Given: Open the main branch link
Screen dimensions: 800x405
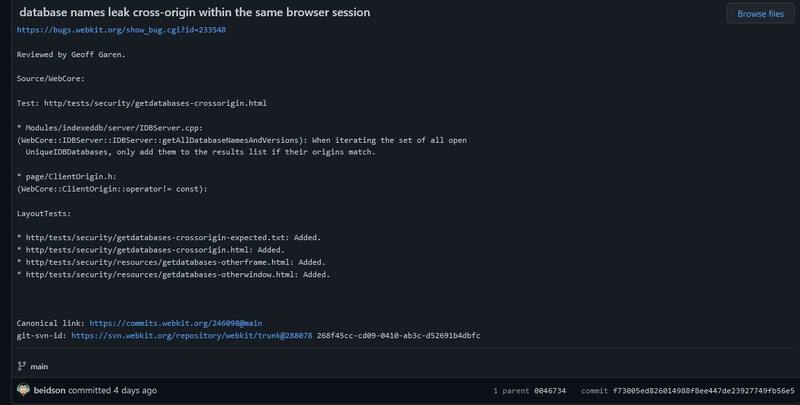Looking at the screenshot, I should pos(39,366).
